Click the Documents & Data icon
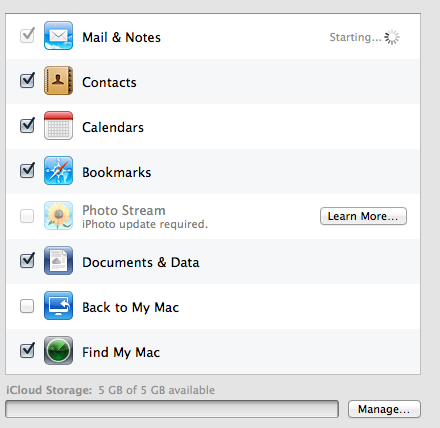Image resolution: width=440 pixels, height=428 pixels. [x=58, y=261]
